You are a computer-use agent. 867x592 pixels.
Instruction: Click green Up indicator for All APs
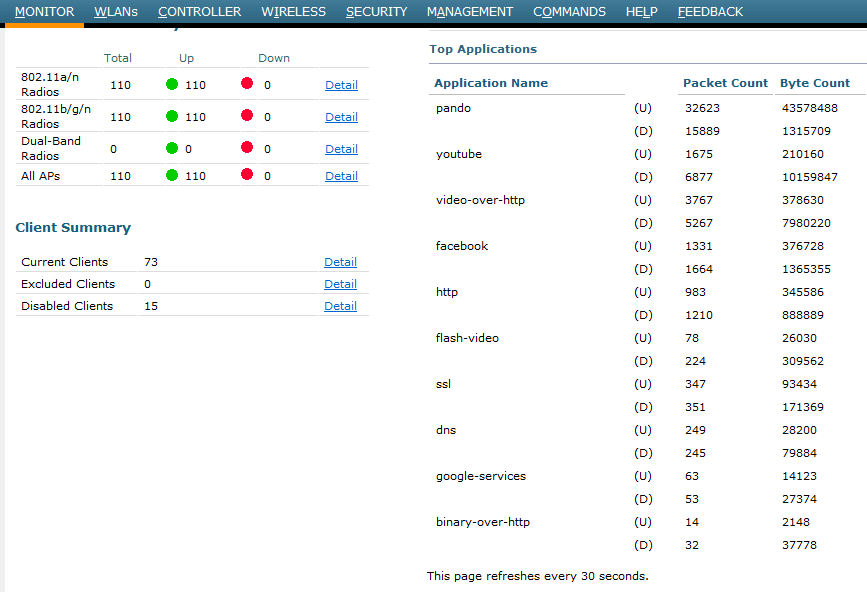(172, 175)
